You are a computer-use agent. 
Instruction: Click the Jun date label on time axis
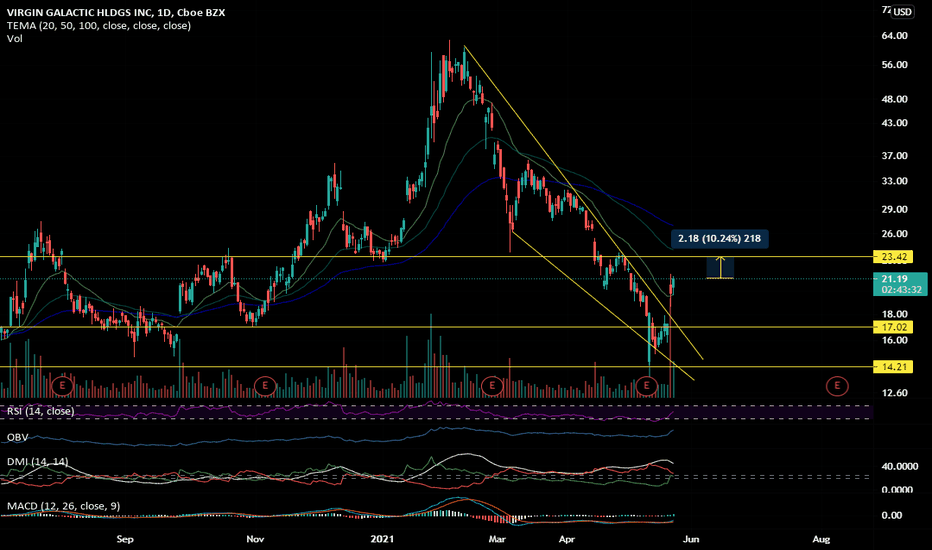point(691,539)
